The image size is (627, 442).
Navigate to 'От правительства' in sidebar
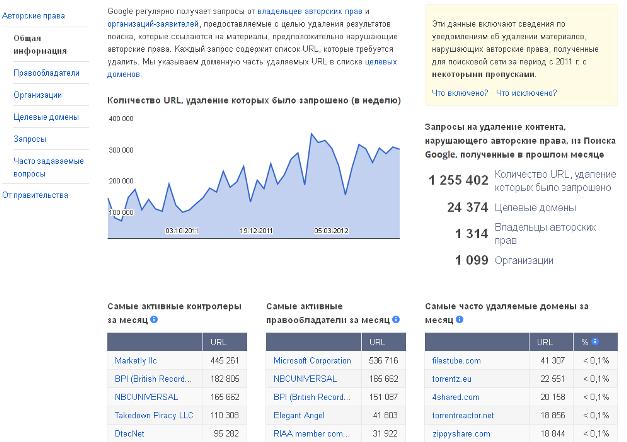(x=35, y=195)
